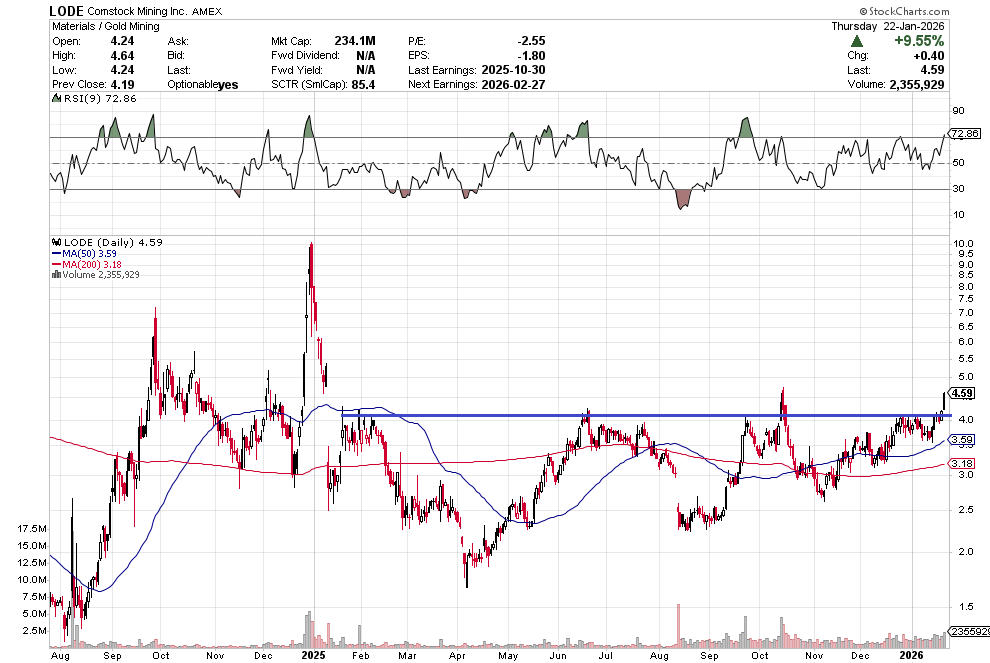990x663 pixels.
Task: Click the P/E value -2.55
Action: click(531, 41)
